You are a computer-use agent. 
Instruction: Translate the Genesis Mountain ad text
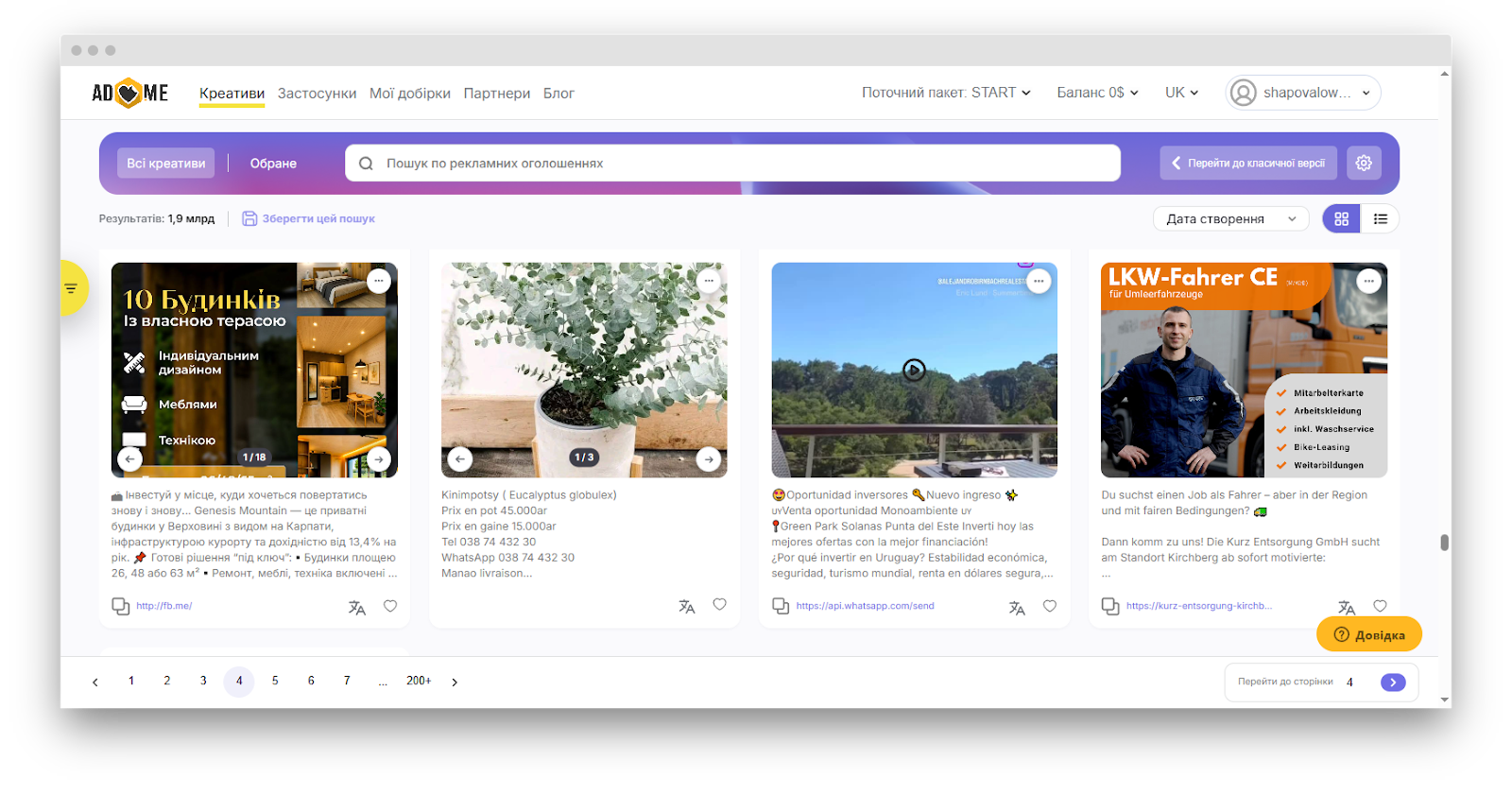tap(356, 608)
